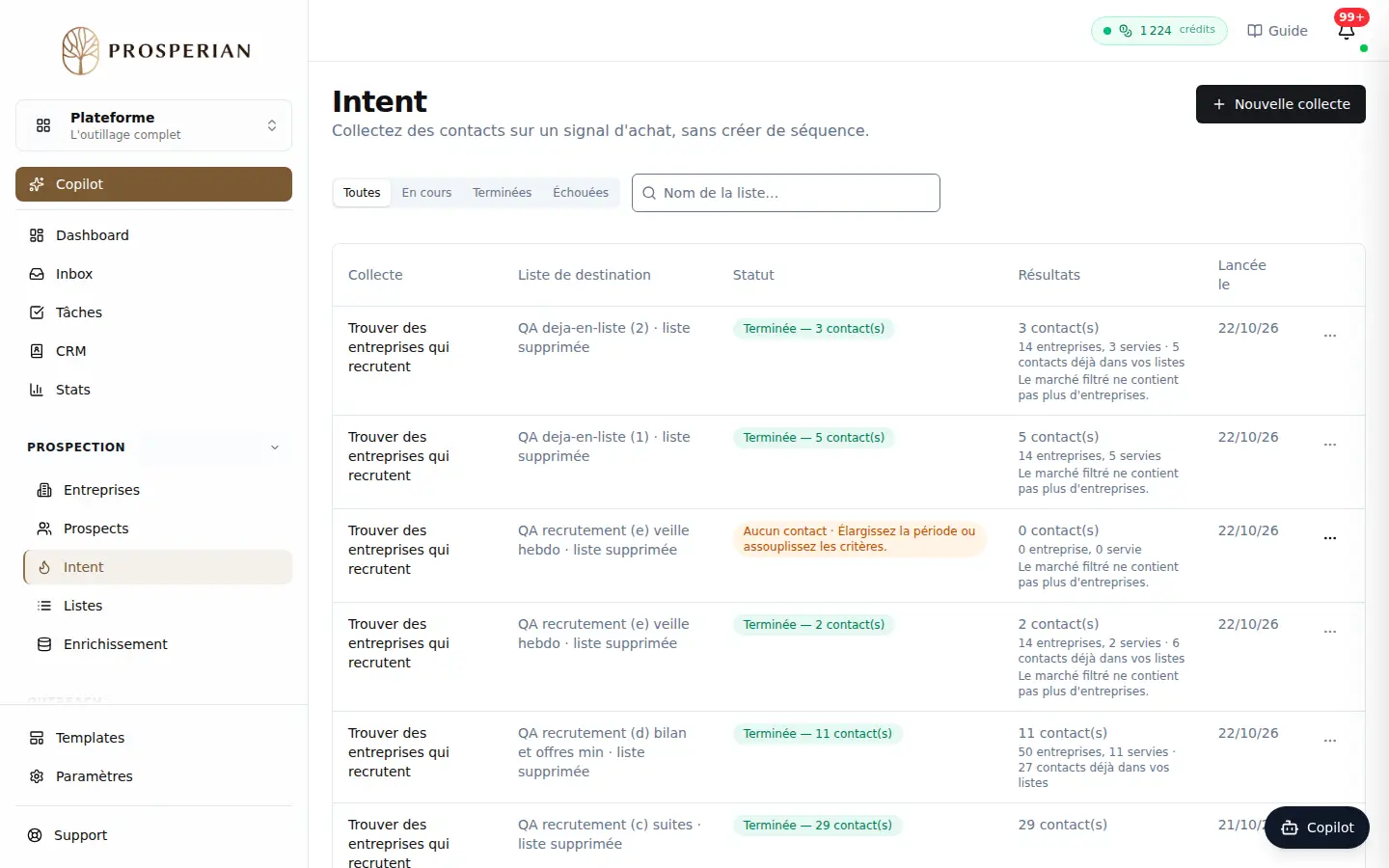Click the Nouvelle collecte button
This screenshot has width=1389, height=868.
(x=1281, y=104)
